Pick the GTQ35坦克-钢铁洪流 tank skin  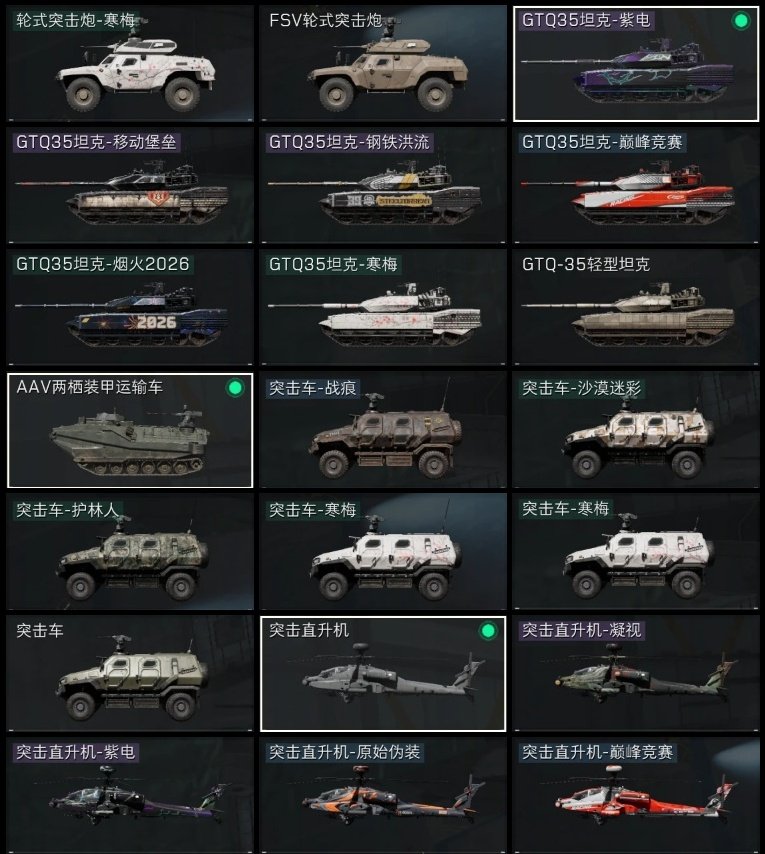(383, 185)
